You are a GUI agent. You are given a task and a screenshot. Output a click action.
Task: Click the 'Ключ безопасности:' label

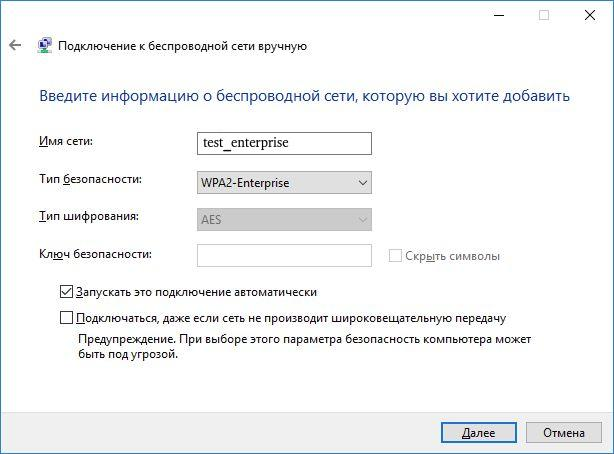95,254
